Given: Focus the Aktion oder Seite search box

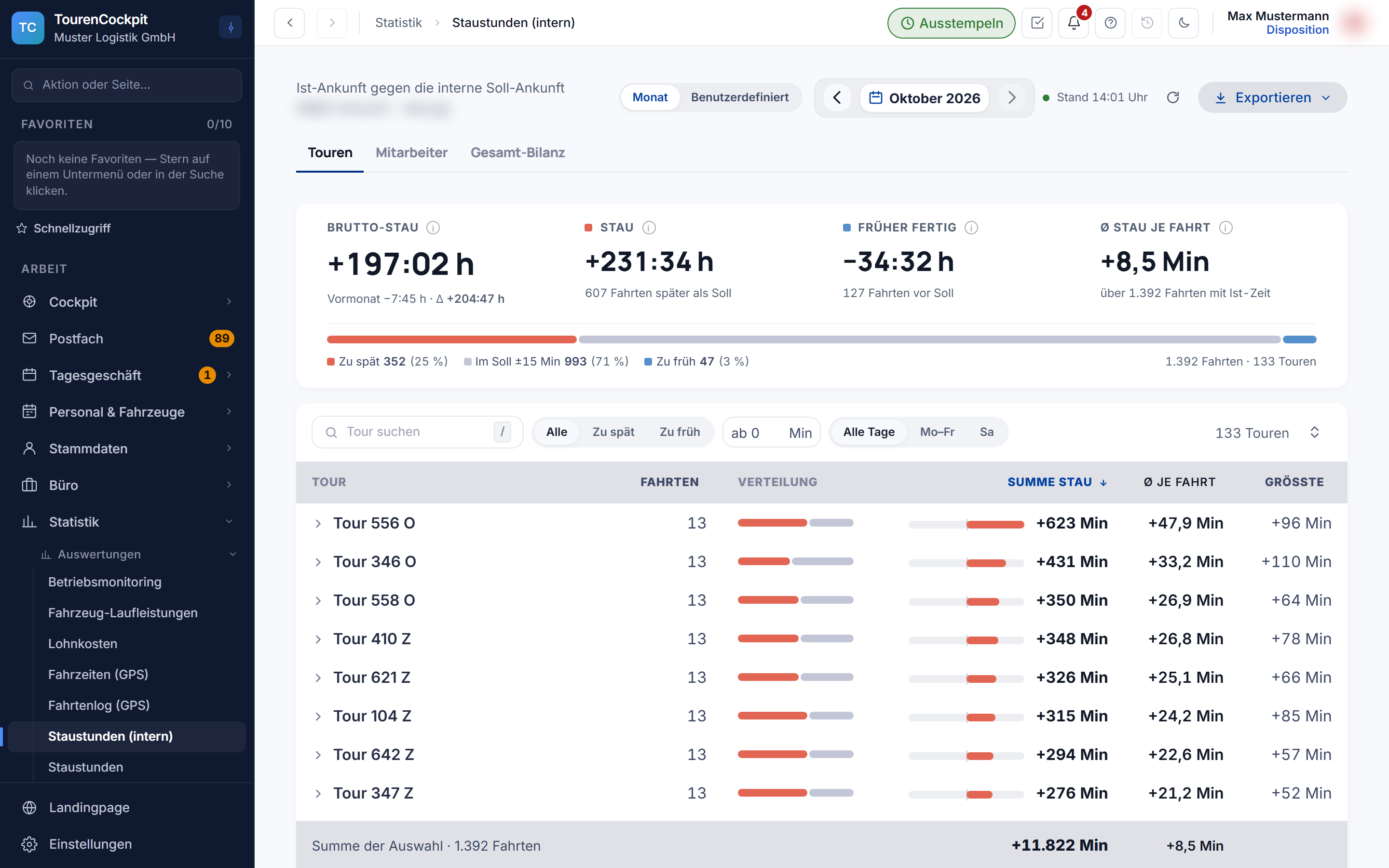Looking at the screenshot, I should click(127, 85).
